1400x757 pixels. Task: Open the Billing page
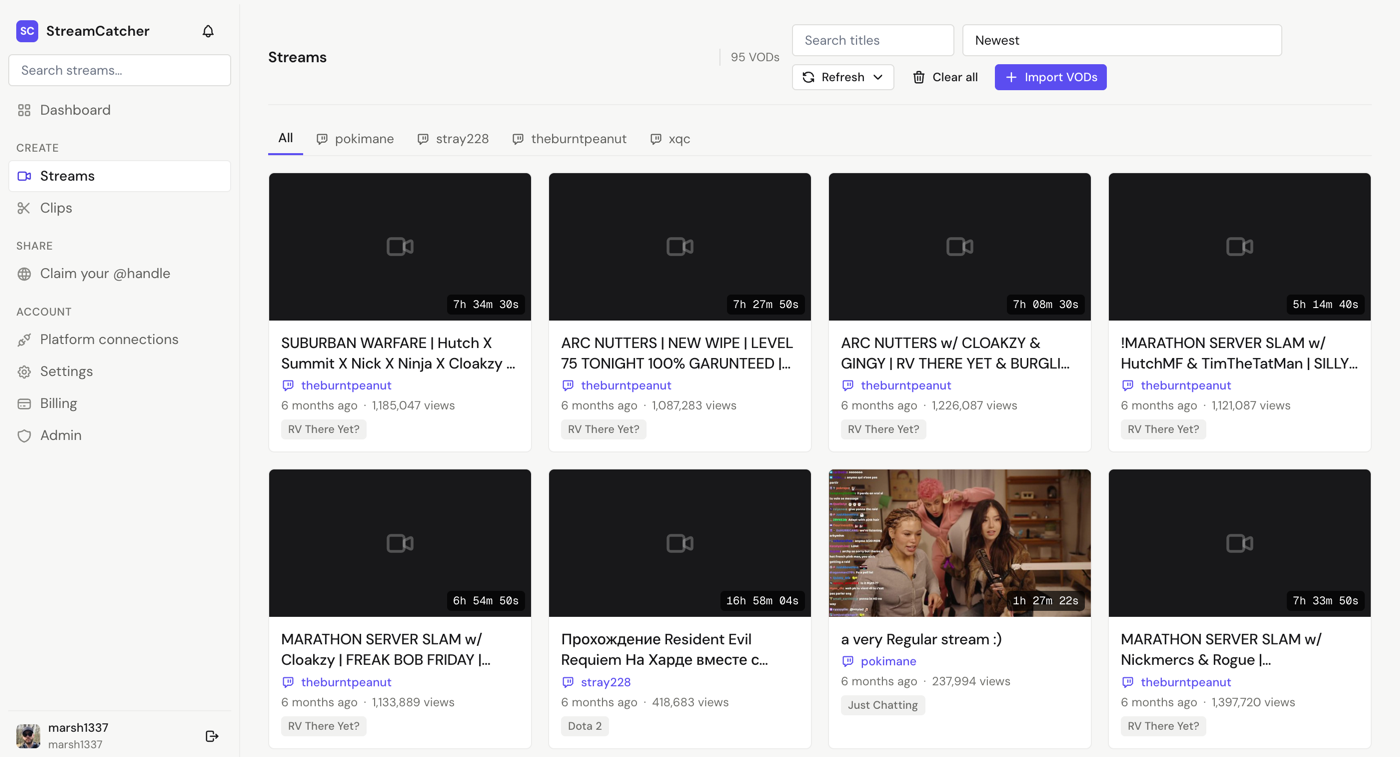(119, 404)
